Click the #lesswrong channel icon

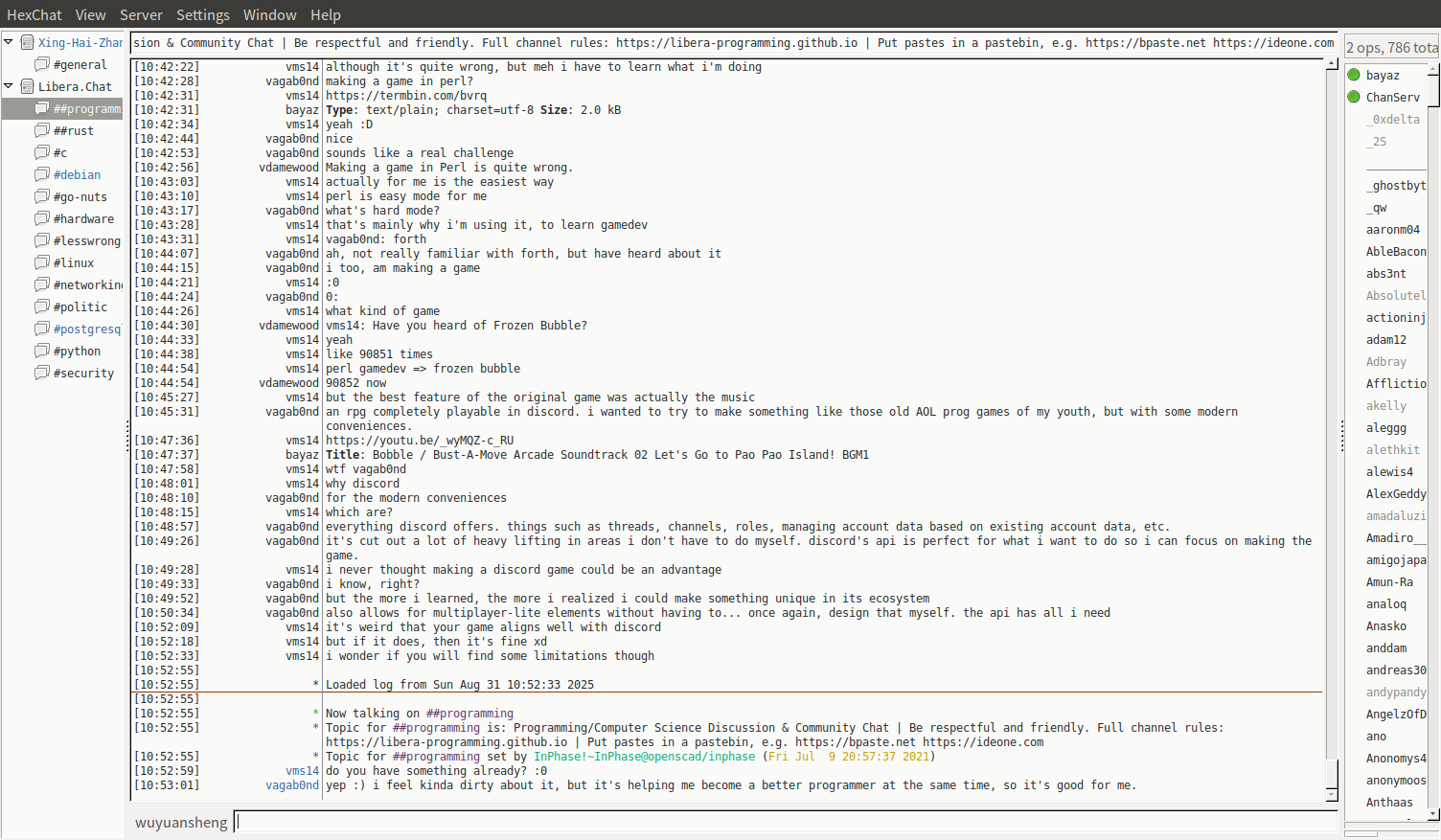[x=42, y=240]
